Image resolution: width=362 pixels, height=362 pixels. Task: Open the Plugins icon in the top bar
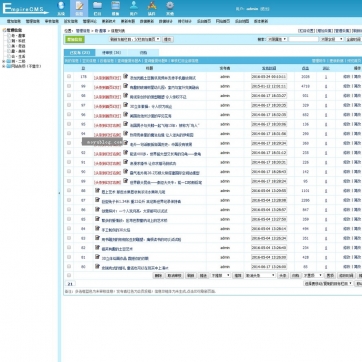coord(152,8)
